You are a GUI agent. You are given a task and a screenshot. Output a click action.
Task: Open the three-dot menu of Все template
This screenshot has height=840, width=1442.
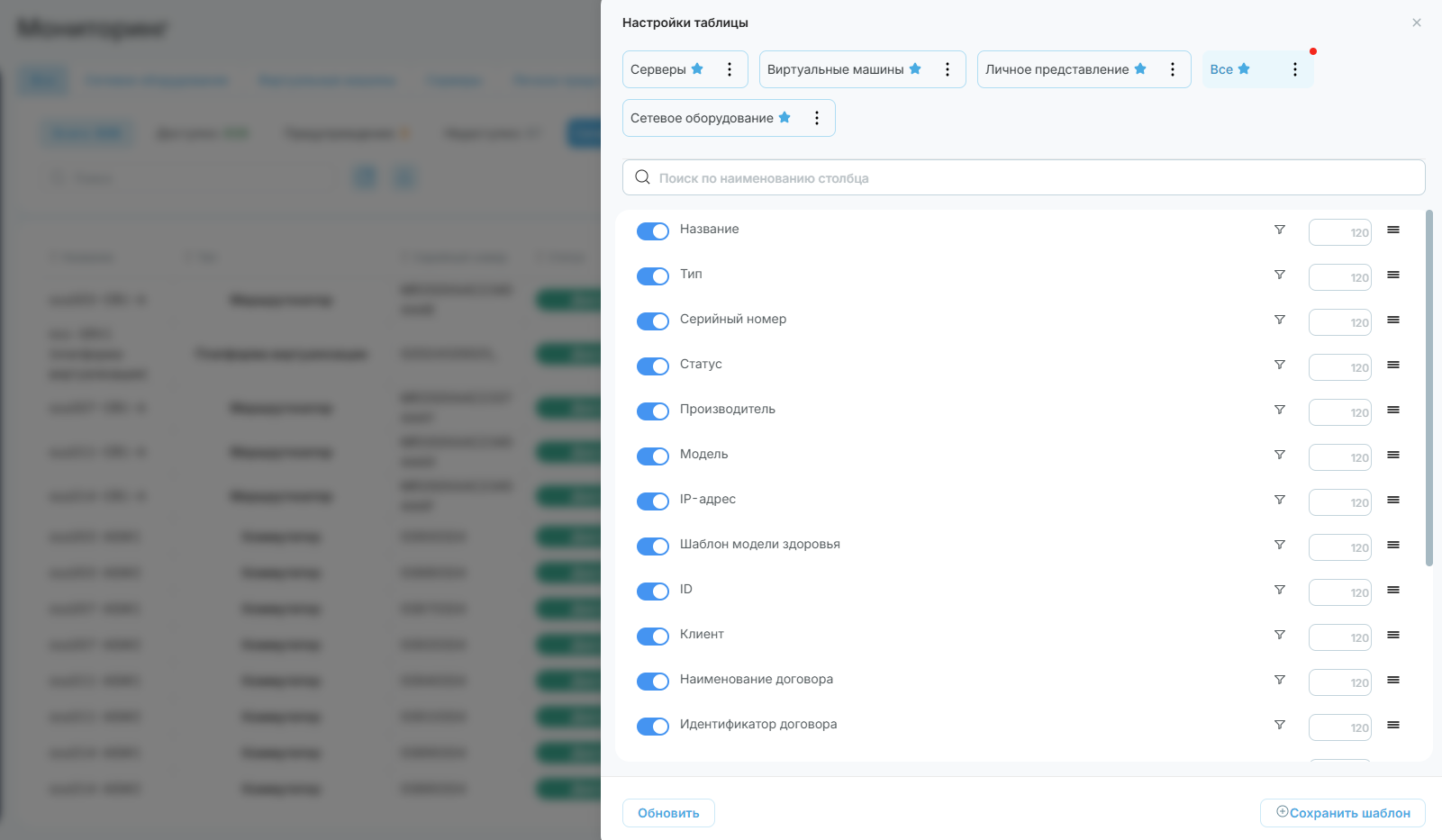[1295, 69]
